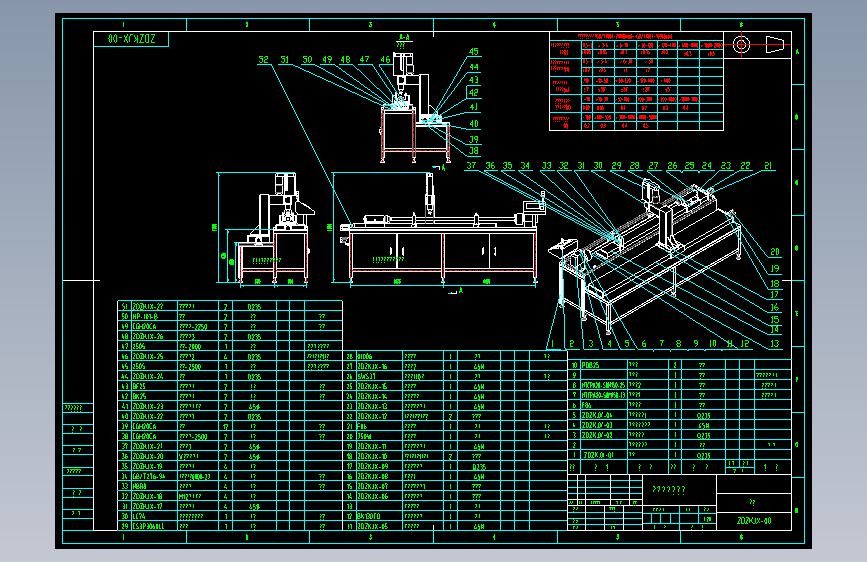Click callout balloon number 45
Image resolution: width=867 pixels, height=562 pixels.
[x=474, y=51]
